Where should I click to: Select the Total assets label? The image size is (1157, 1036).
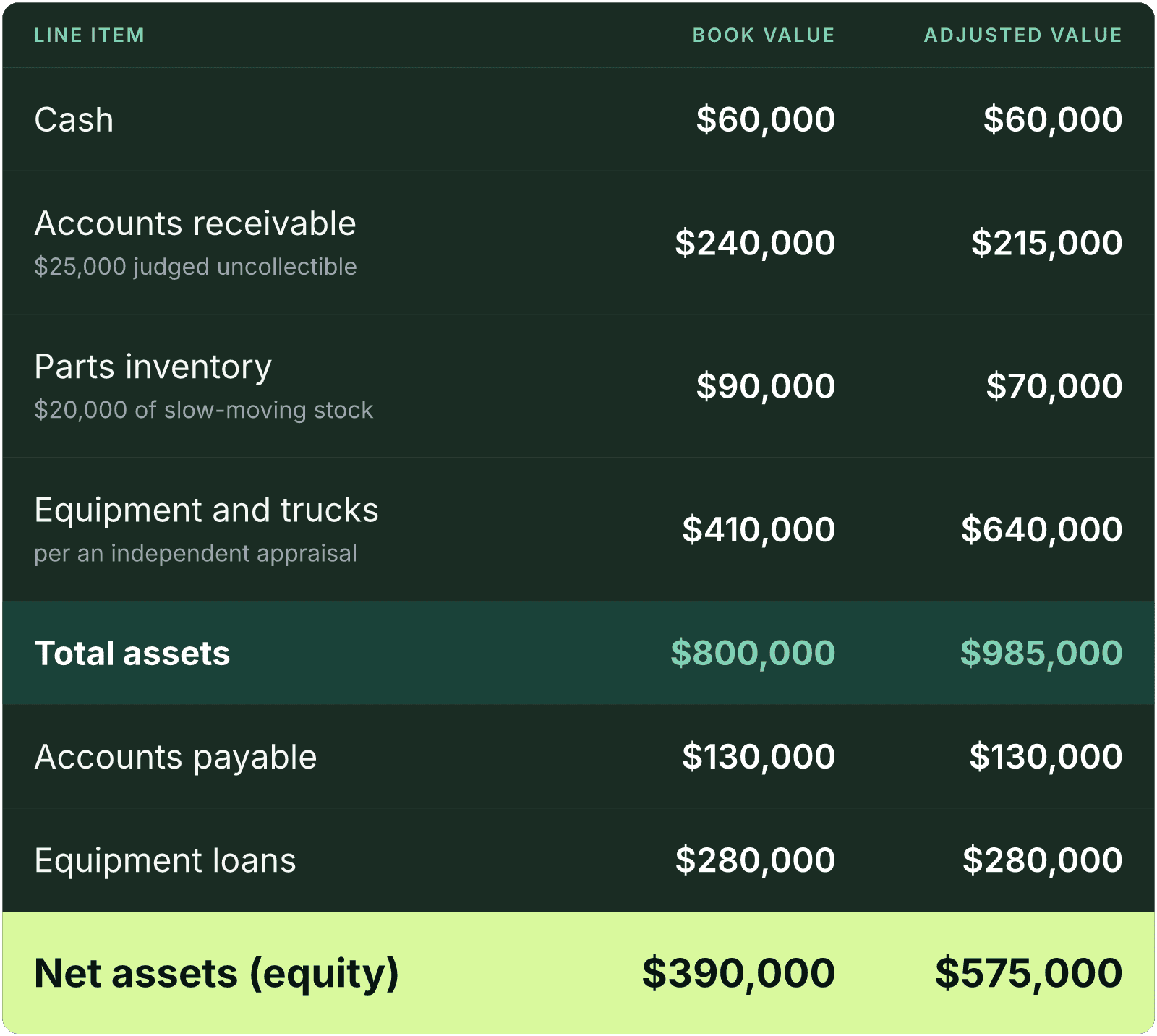coord(132,654)
